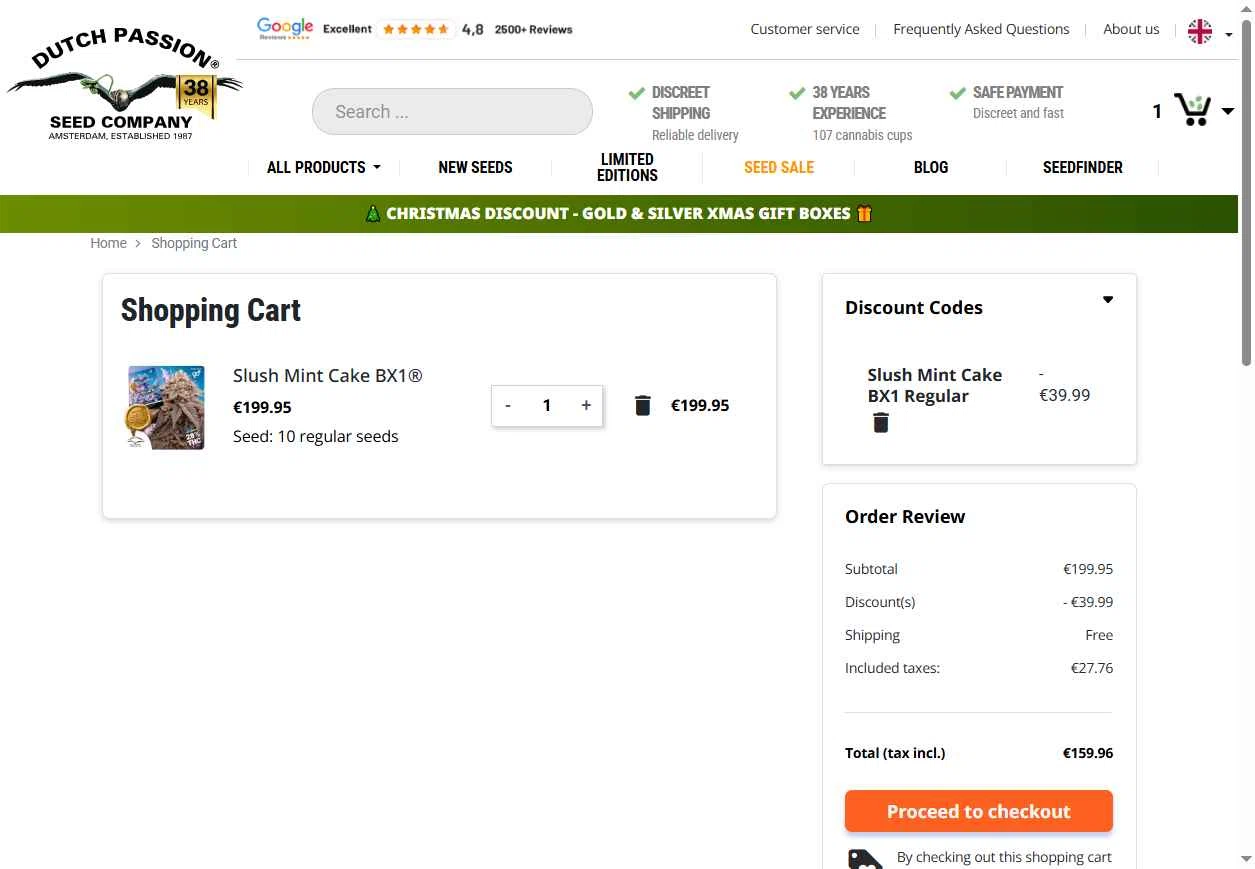Collapse the Discount Codes panel
Screen dimensions: 1255x869
click(1108, 300)
